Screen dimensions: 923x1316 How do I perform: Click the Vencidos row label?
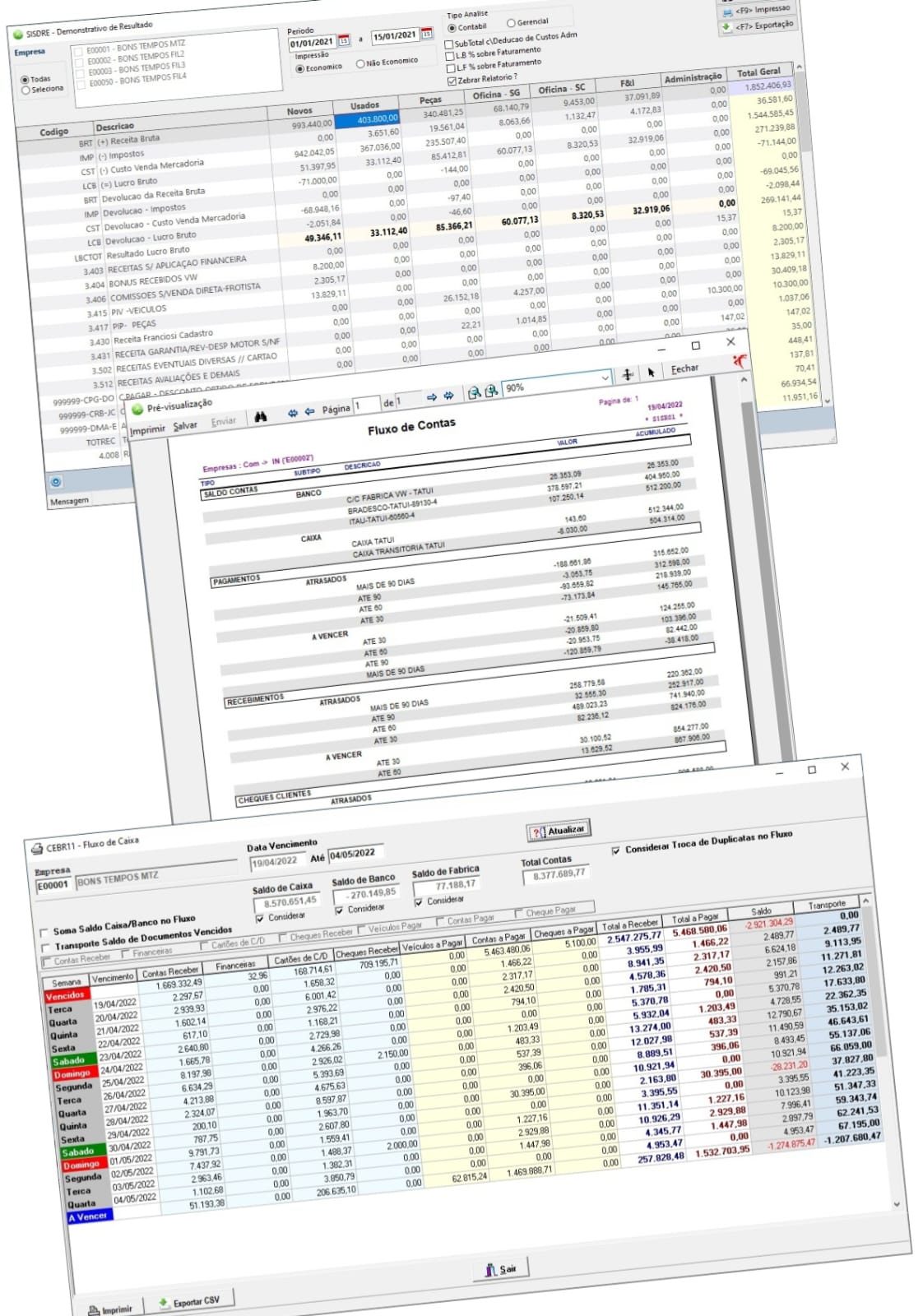(x=65, y=996)
